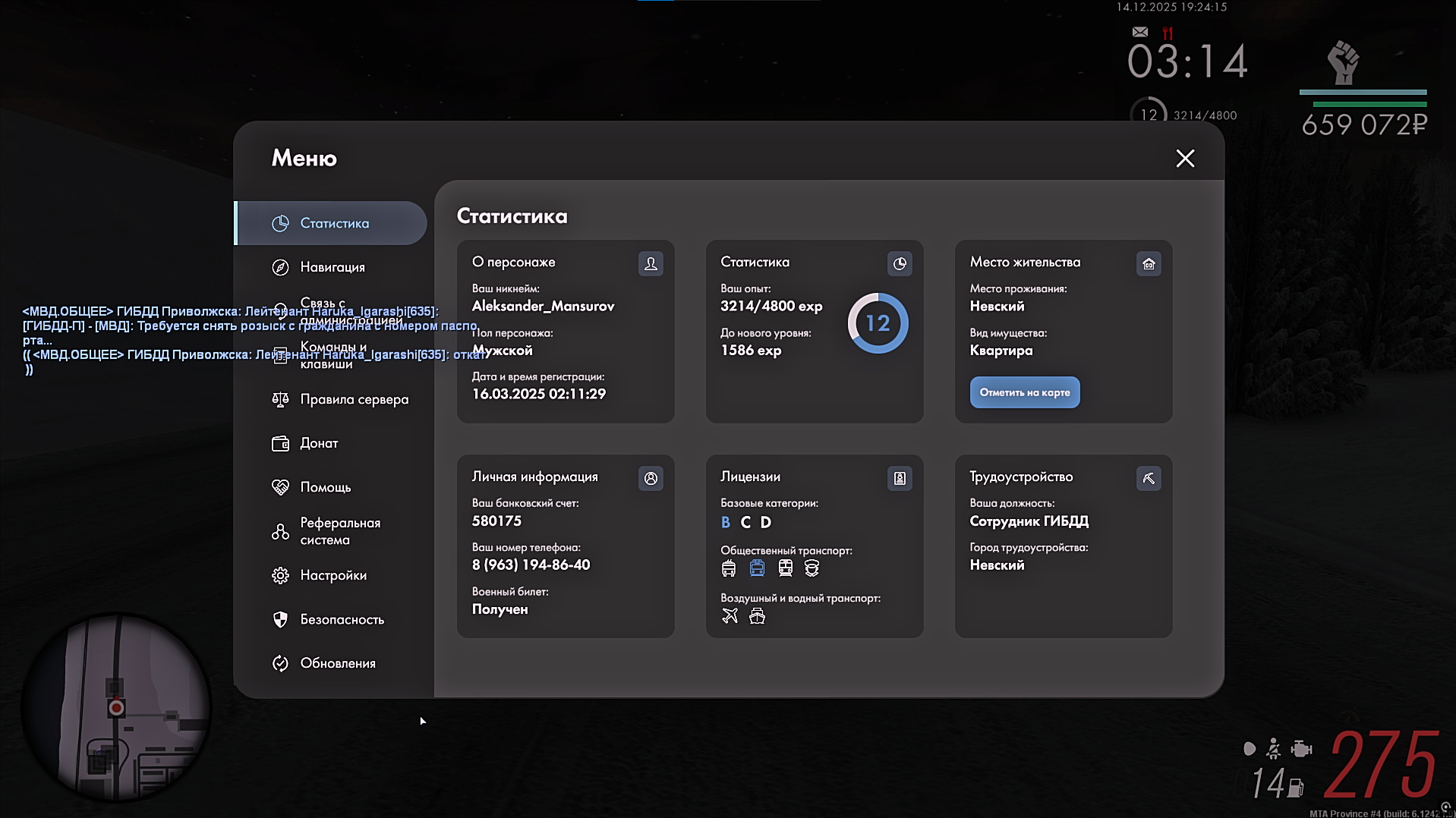The image size is (1456, 818).
Task: Click the airplane license icon
Action: [730, 615]
